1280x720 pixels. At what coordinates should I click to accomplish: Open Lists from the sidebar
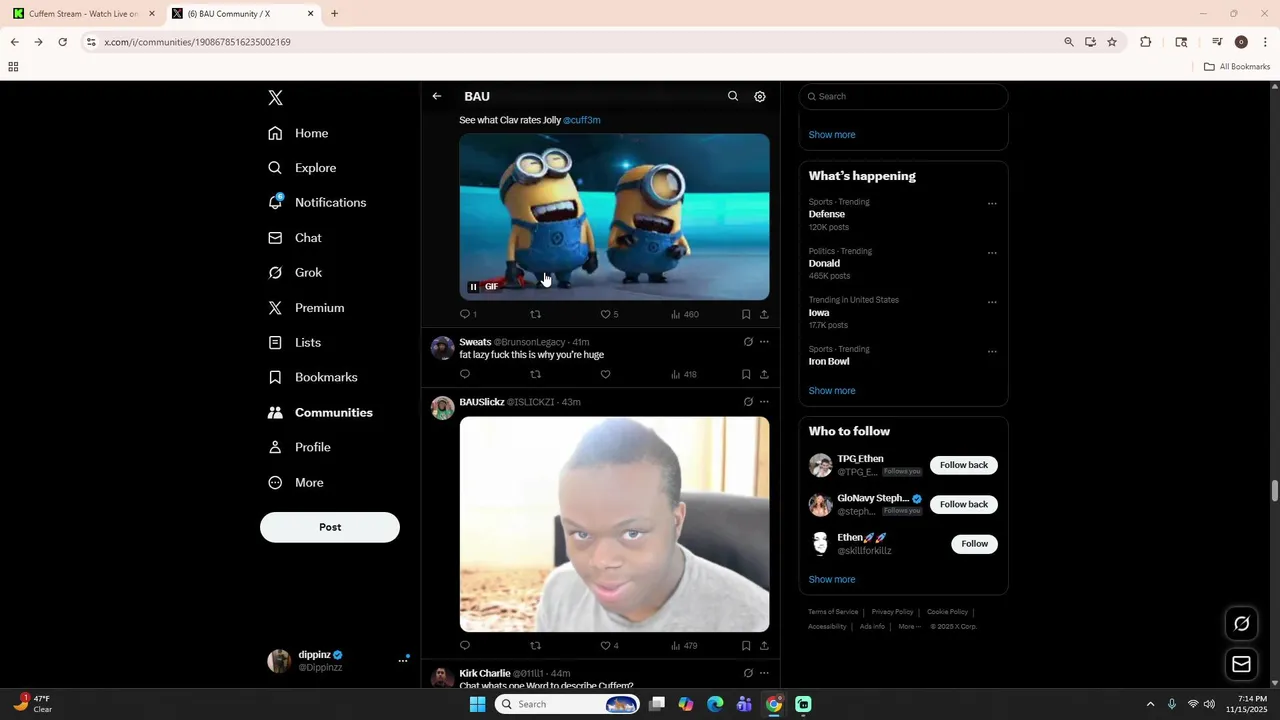tap(295, 342)
